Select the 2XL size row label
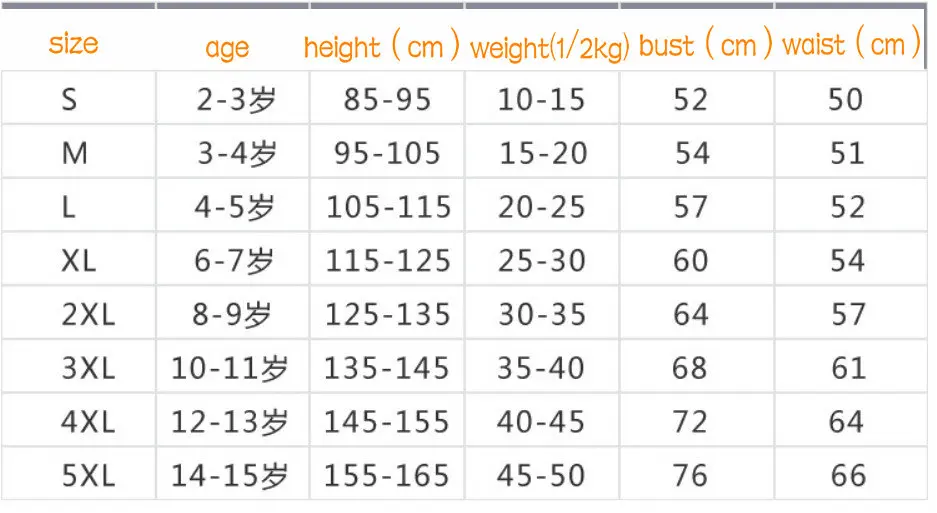 (x=88, y=314)
